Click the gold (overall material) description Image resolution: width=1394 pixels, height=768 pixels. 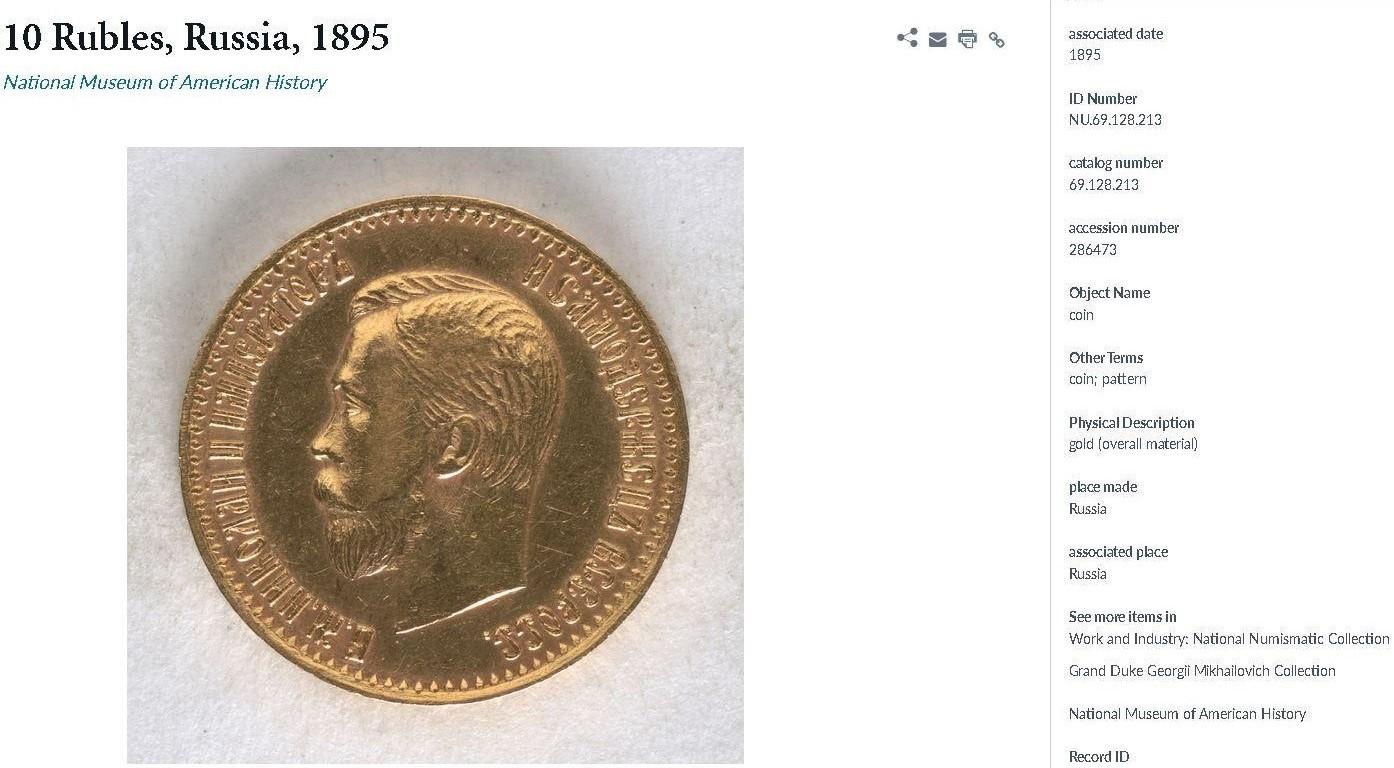(1133, 444)
